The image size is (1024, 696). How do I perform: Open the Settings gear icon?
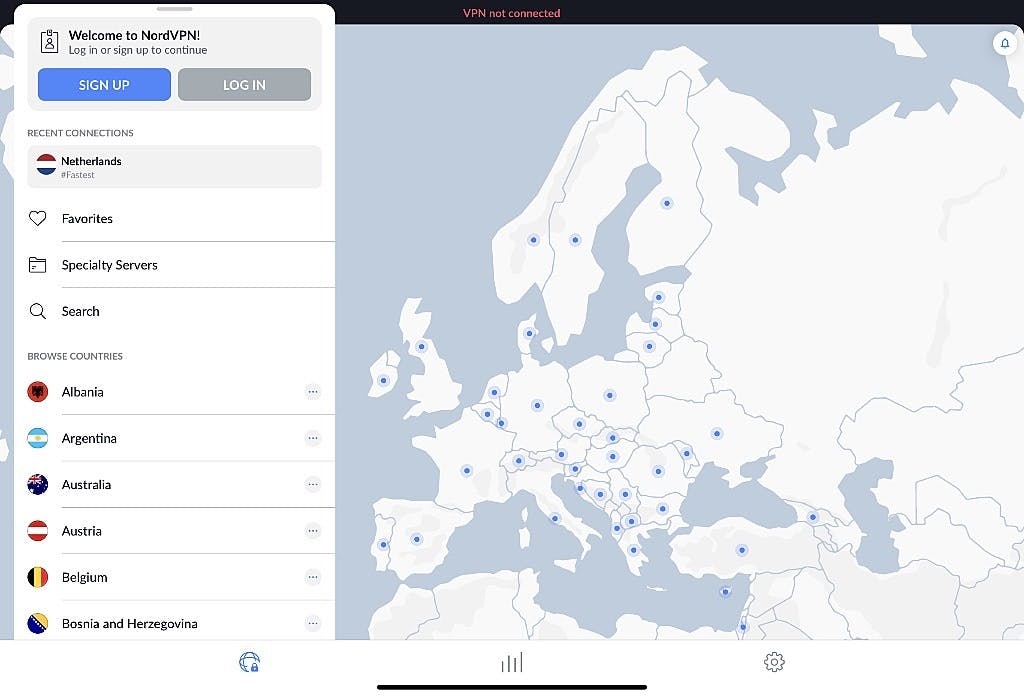click(x=773, y=662)
